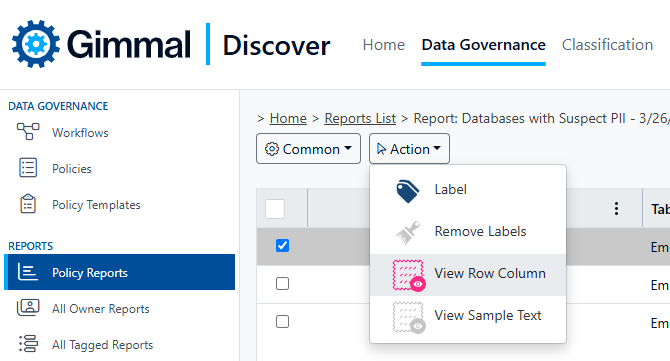Go to the Home top tab
The image size is (670, 361).
[384, 45]
